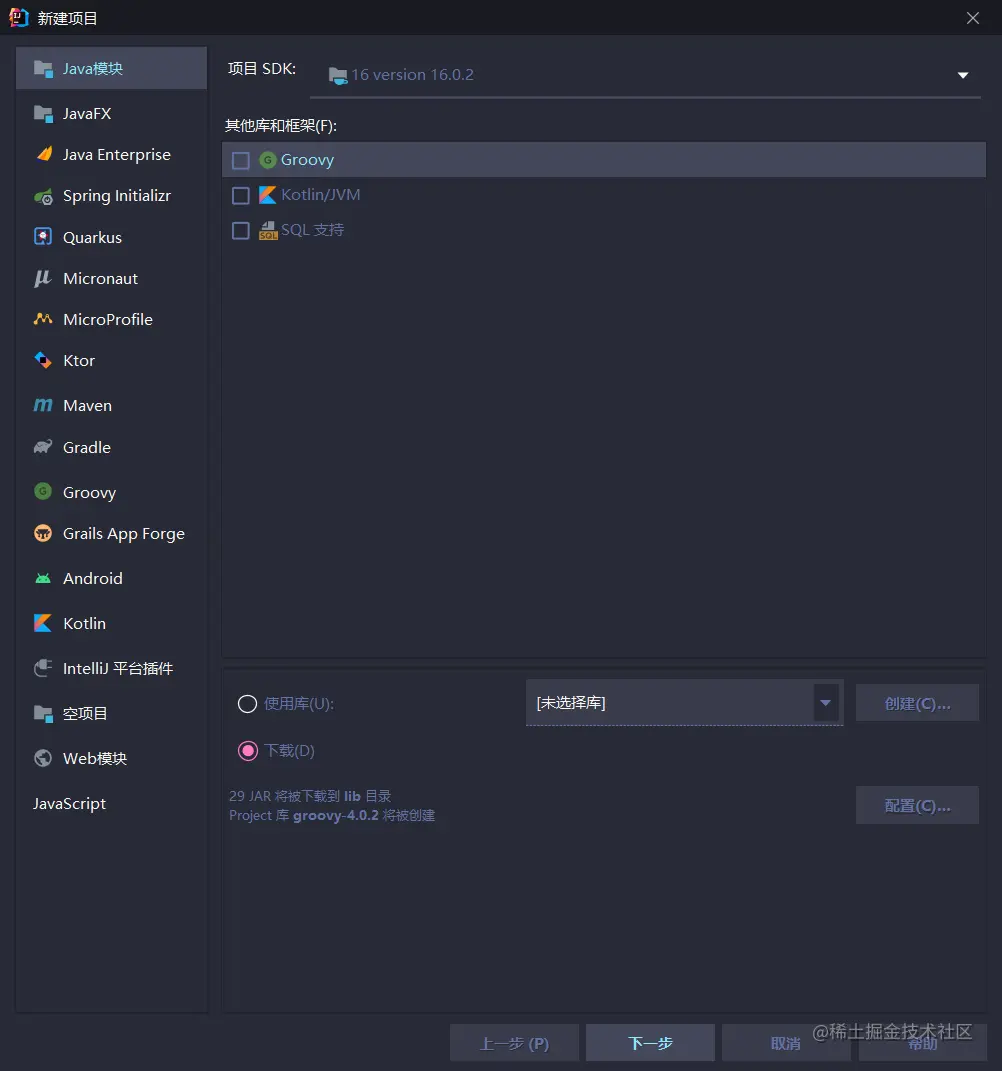Click the Java模块 folder icon
The height and width of the screenshot is (1071, 1002).
click(43, 69)
